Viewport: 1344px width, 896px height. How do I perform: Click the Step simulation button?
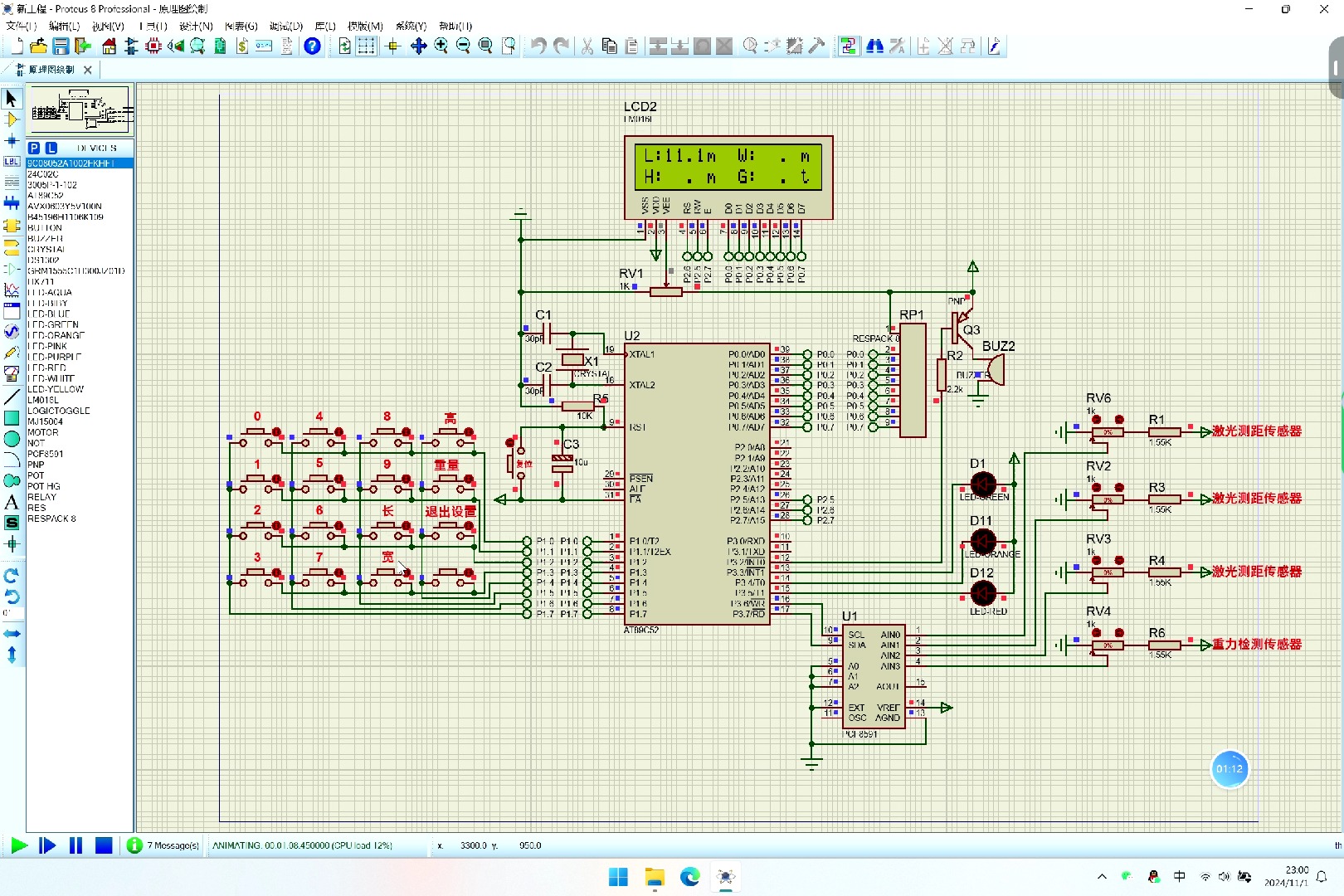tap(47, 845)
